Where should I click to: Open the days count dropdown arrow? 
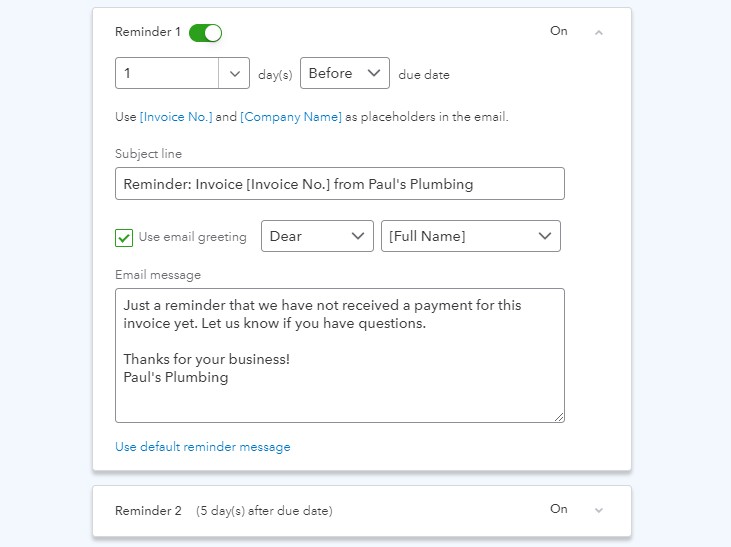234,73
